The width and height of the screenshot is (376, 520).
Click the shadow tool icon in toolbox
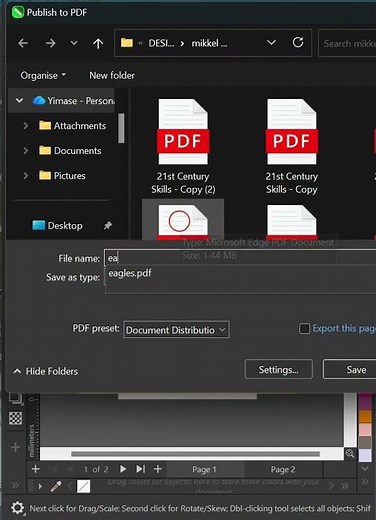click(15, 399)
